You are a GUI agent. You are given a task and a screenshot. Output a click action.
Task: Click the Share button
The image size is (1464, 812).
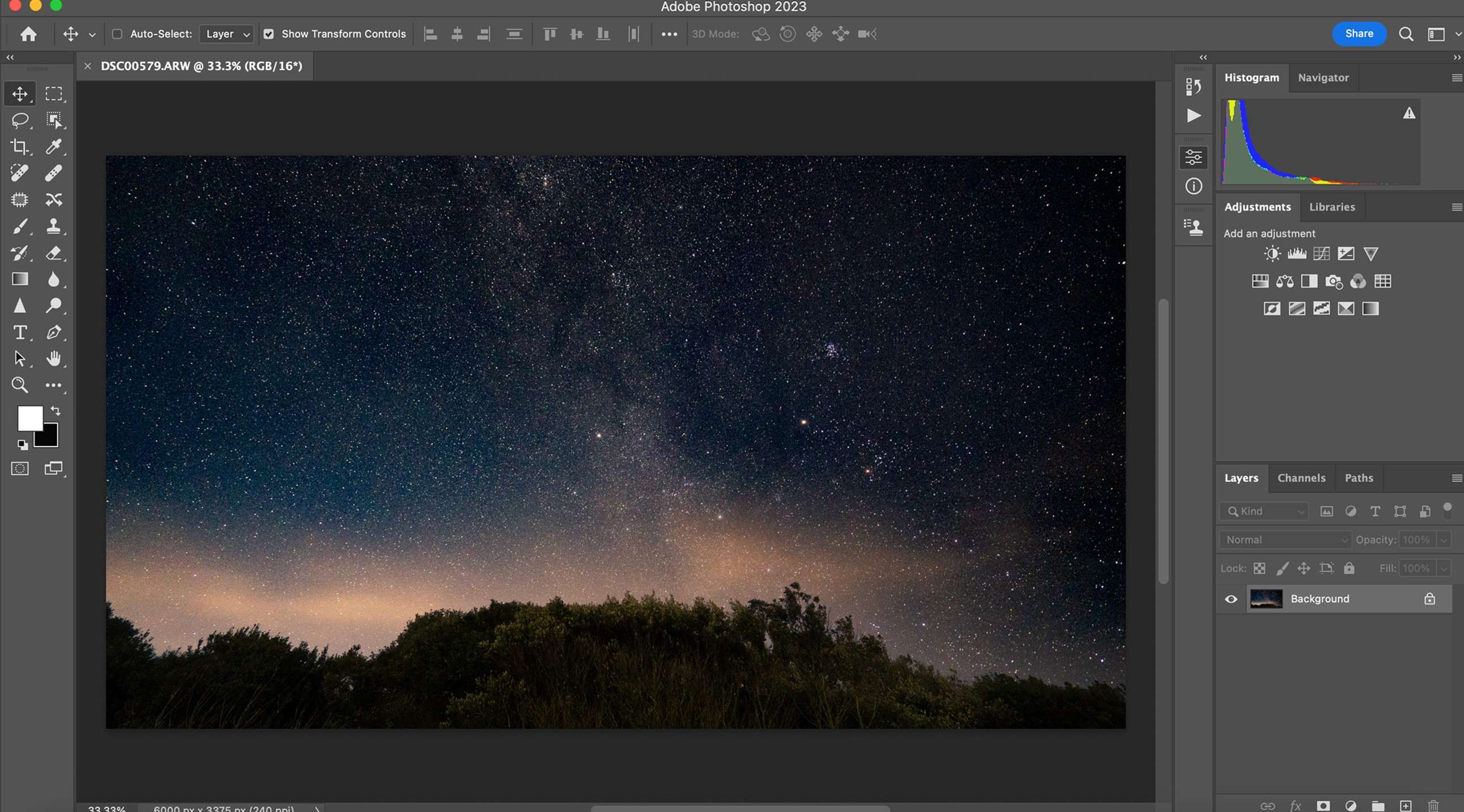tap(1358, 34)
